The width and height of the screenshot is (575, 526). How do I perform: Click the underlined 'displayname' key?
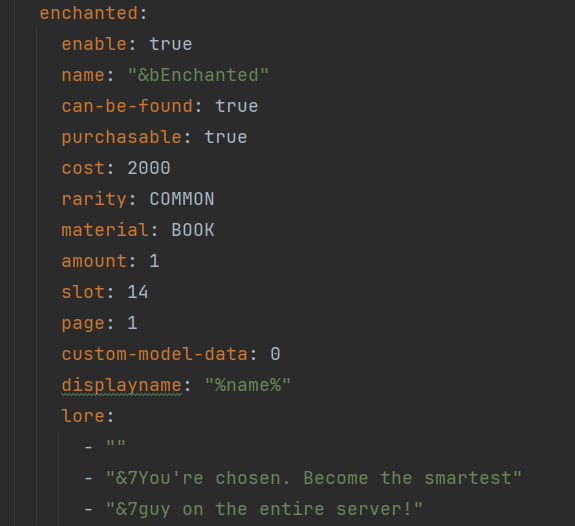(x=122, y=386)
